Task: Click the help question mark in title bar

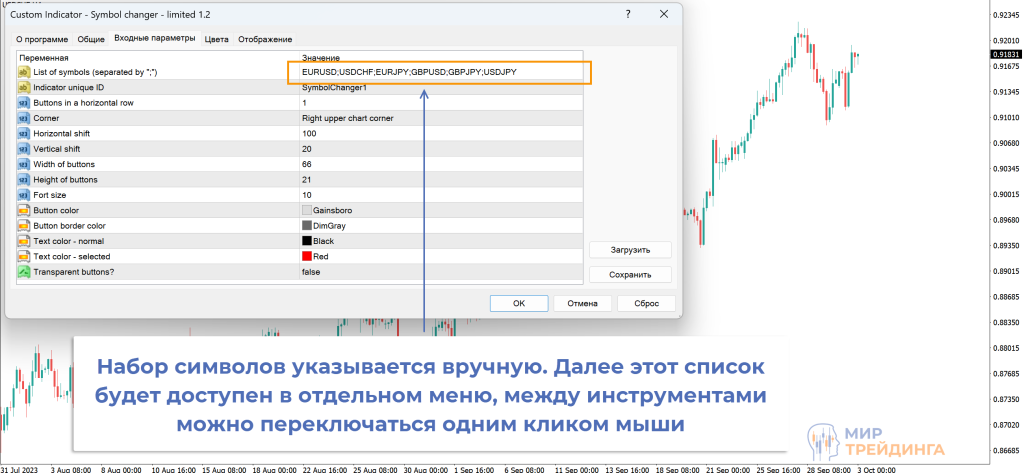Action: click(628, 15)
